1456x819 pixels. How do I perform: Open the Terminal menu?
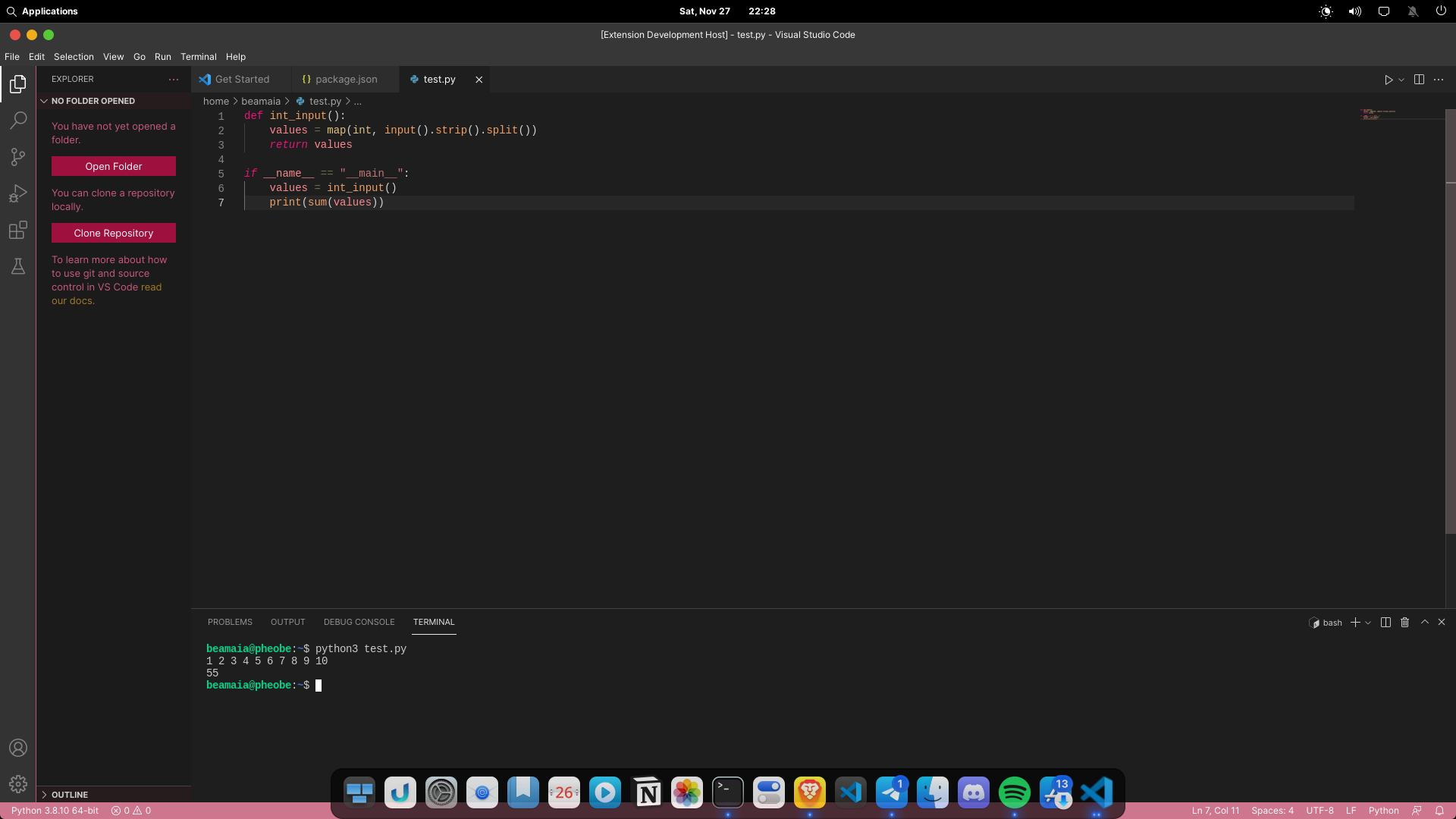[198, 57]
